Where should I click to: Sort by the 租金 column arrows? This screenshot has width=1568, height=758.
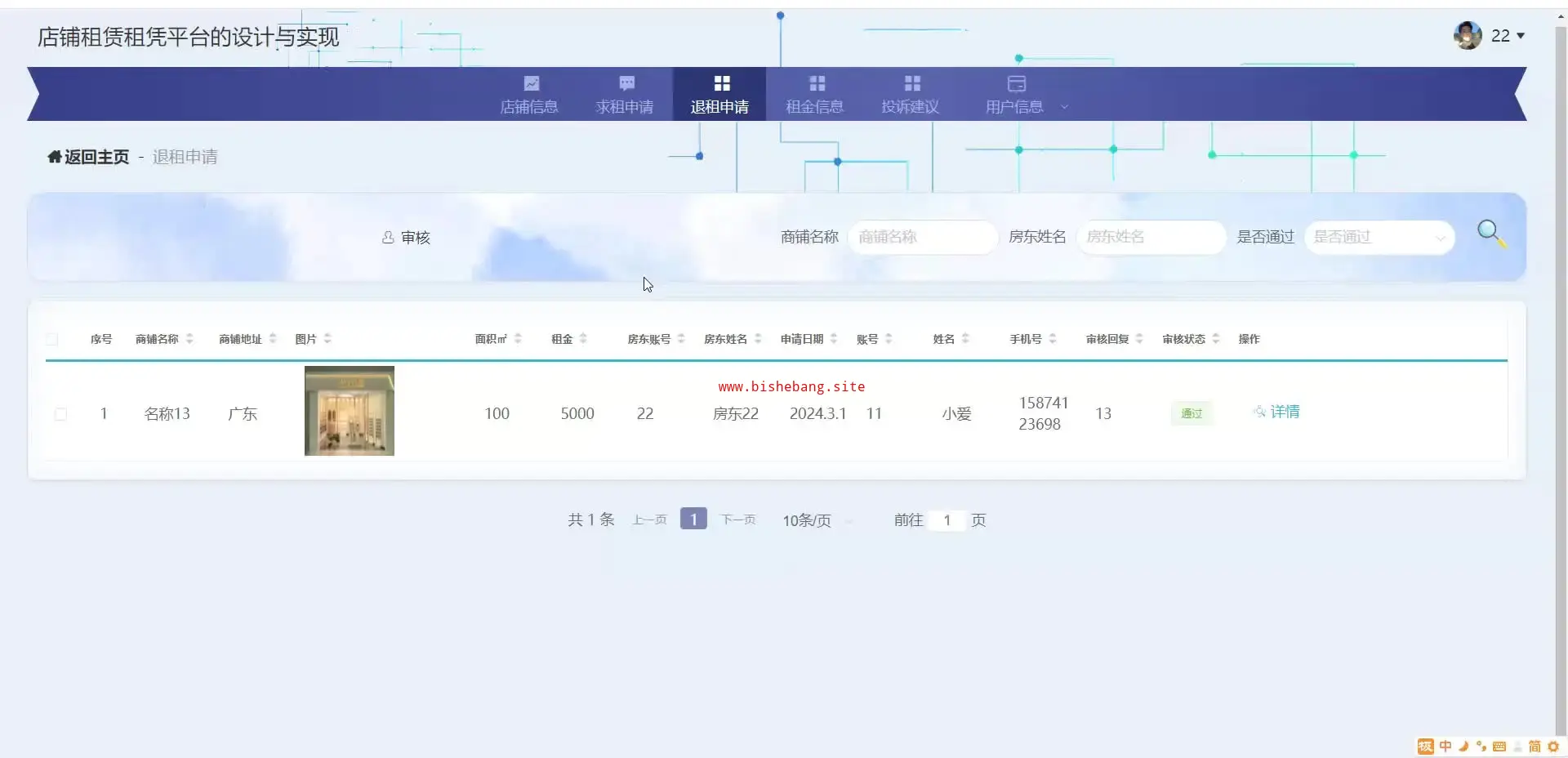coord(583,339)
